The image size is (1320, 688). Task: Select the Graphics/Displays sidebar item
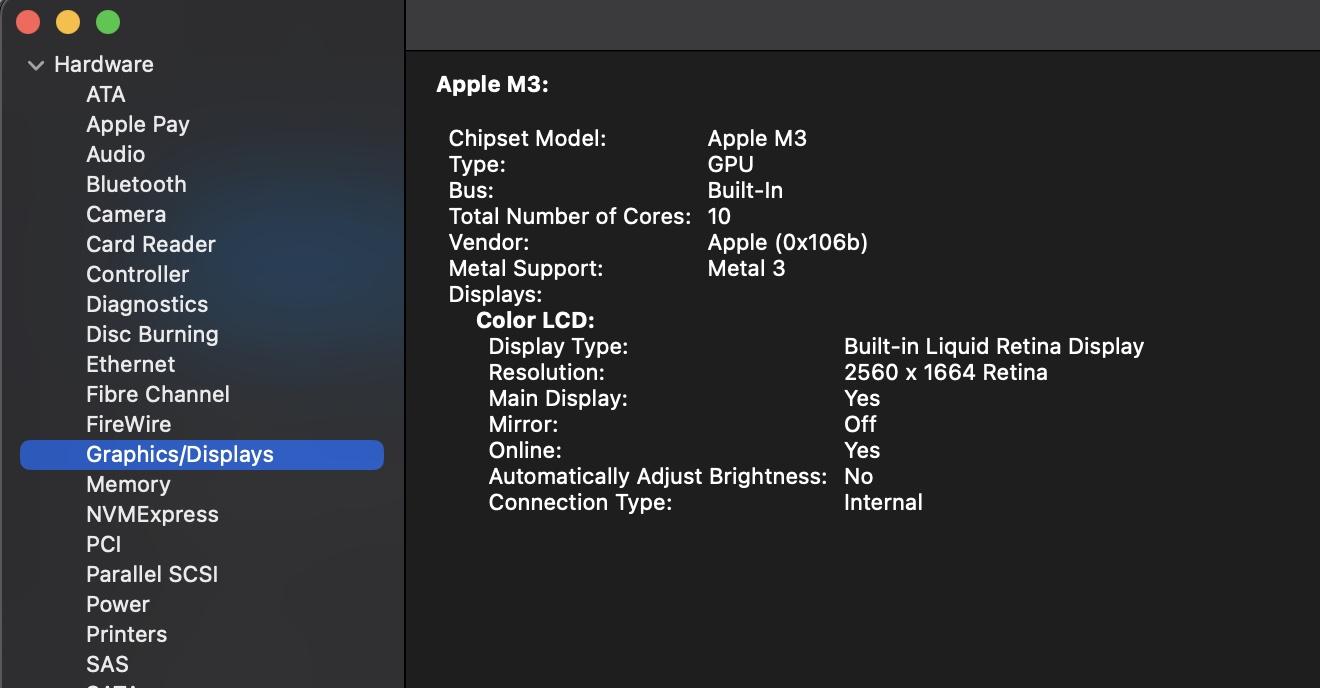point(180,454)
